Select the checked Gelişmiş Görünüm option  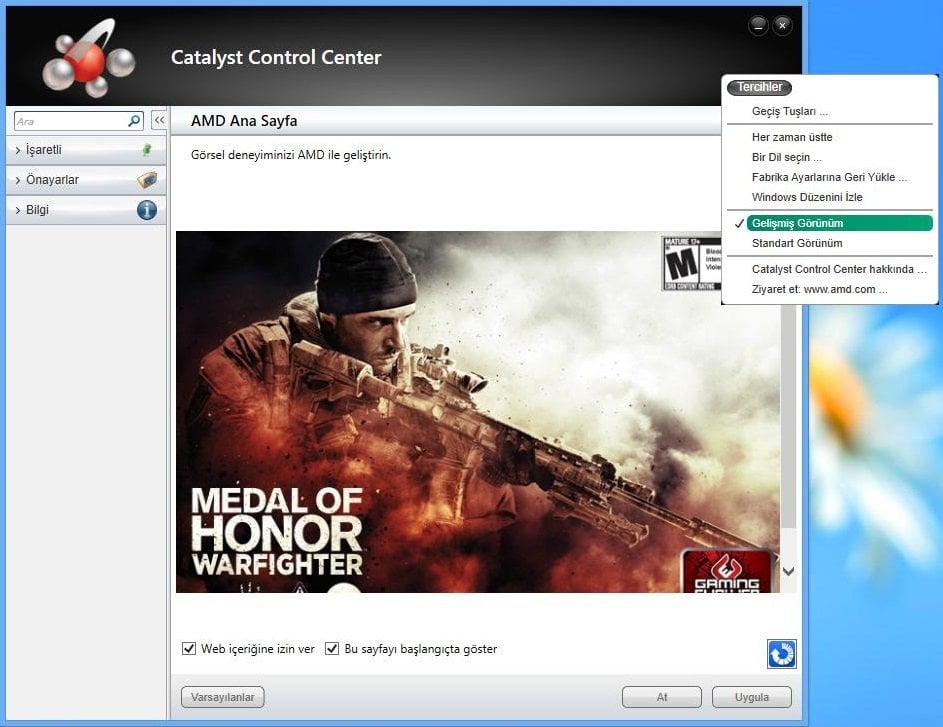tap(840, 223)
